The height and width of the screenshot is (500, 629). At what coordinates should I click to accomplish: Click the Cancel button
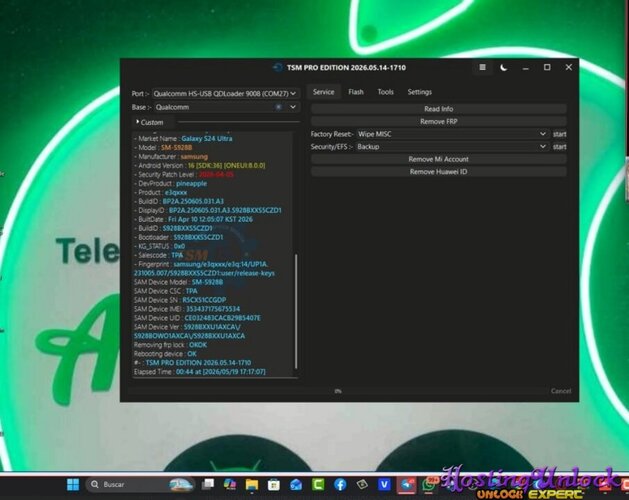[x=561, y=391]
